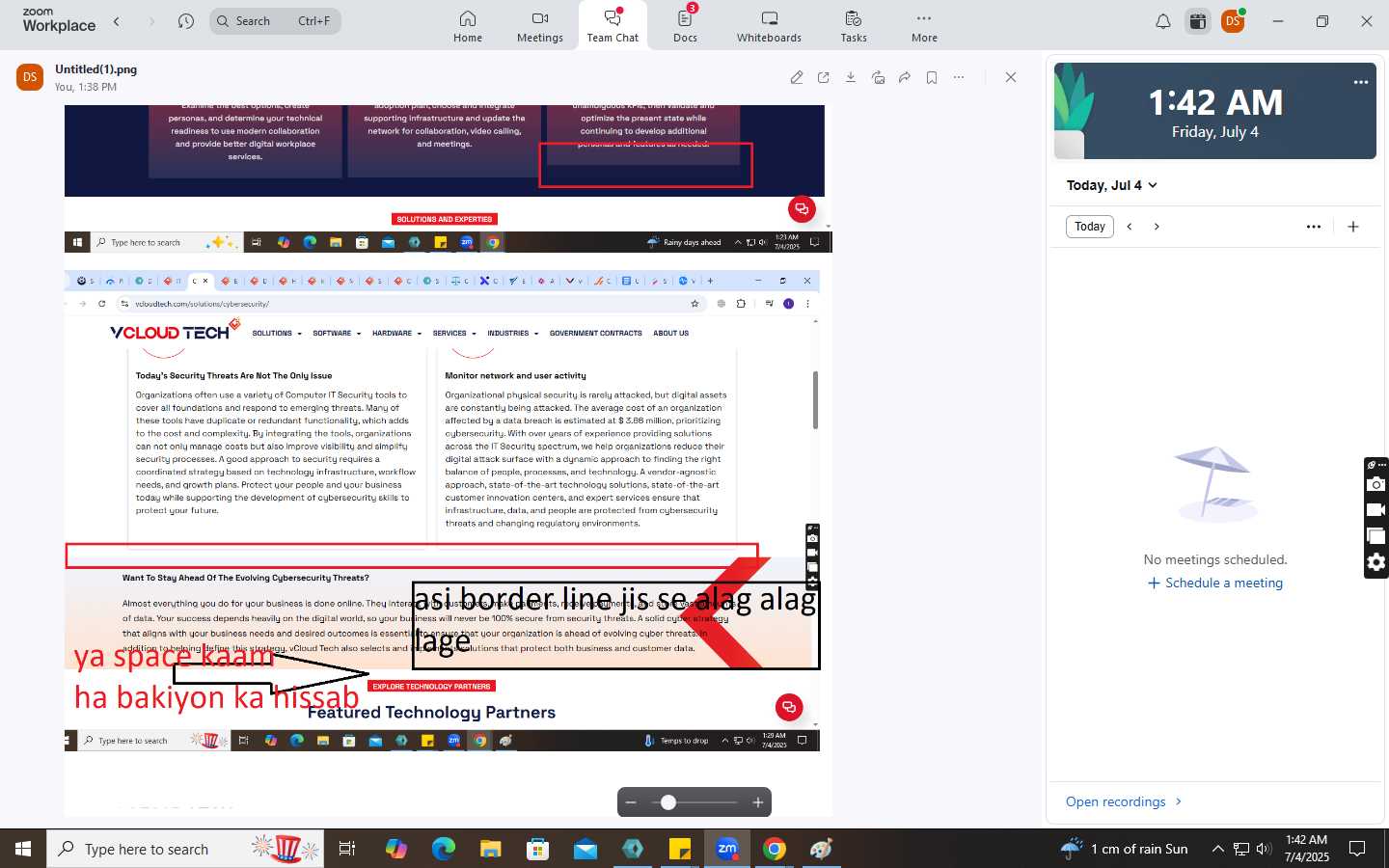Click the floating widget gallery icon
The image size is (1389, 868).
coord(1376,536)
